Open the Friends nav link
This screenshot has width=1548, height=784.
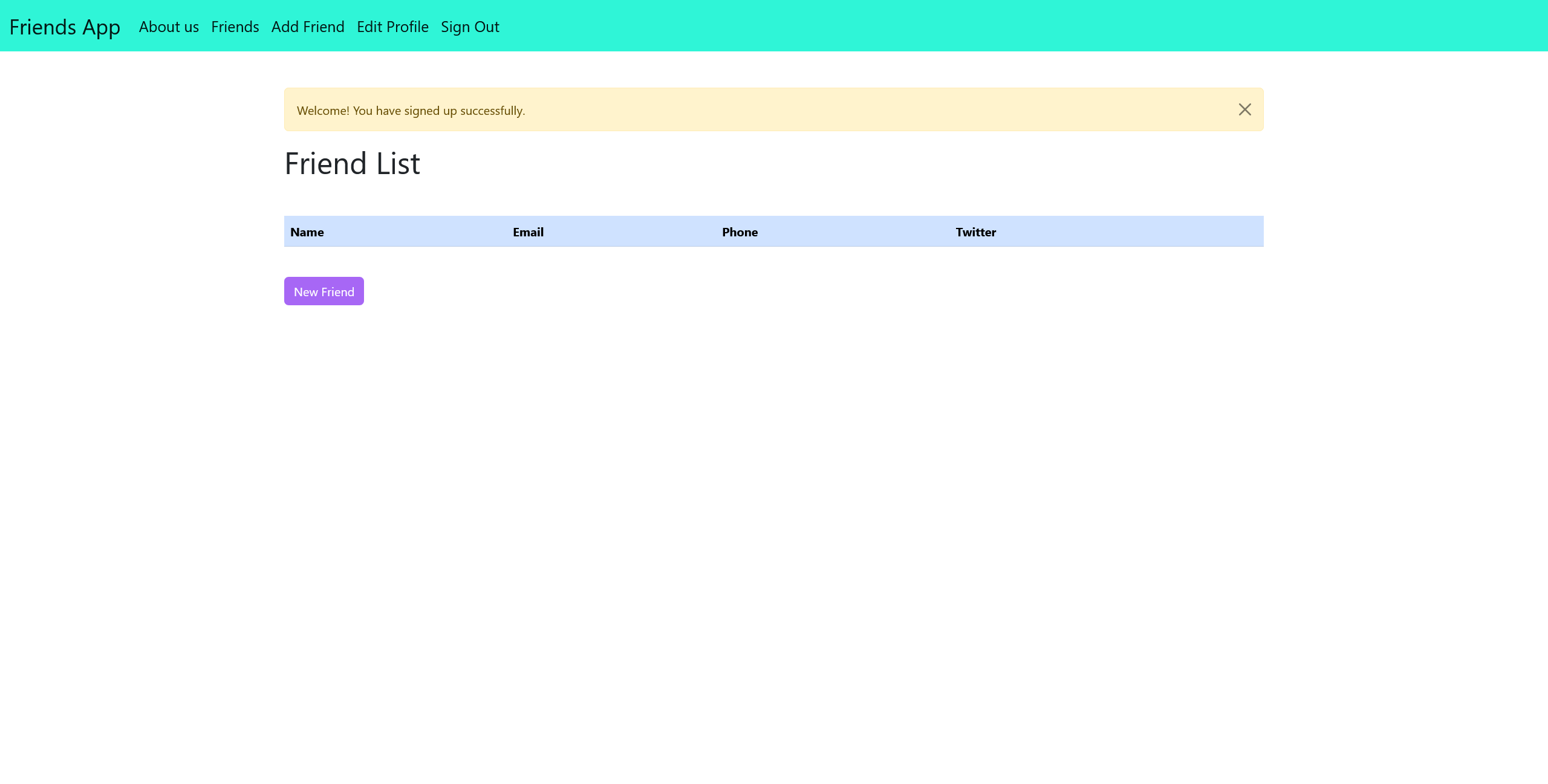tap(235, 27)
